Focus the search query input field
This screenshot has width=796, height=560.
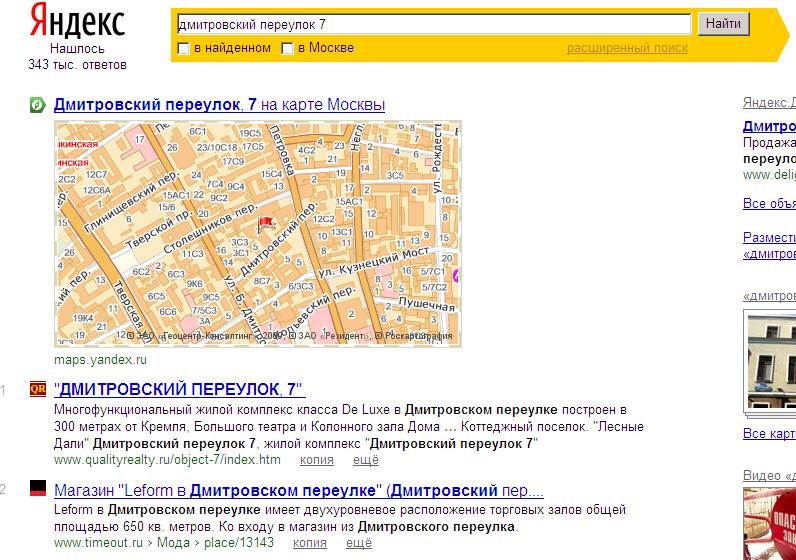coord(434,24)
